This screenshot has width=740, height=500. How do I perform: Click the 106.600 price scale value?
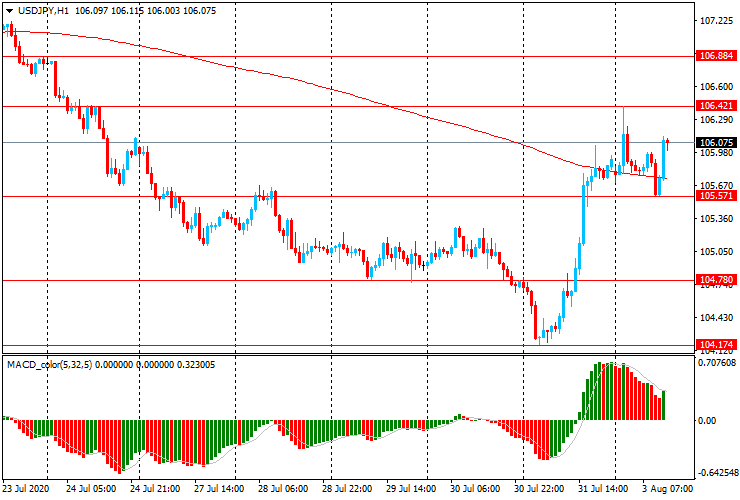(x=716, y=87)
